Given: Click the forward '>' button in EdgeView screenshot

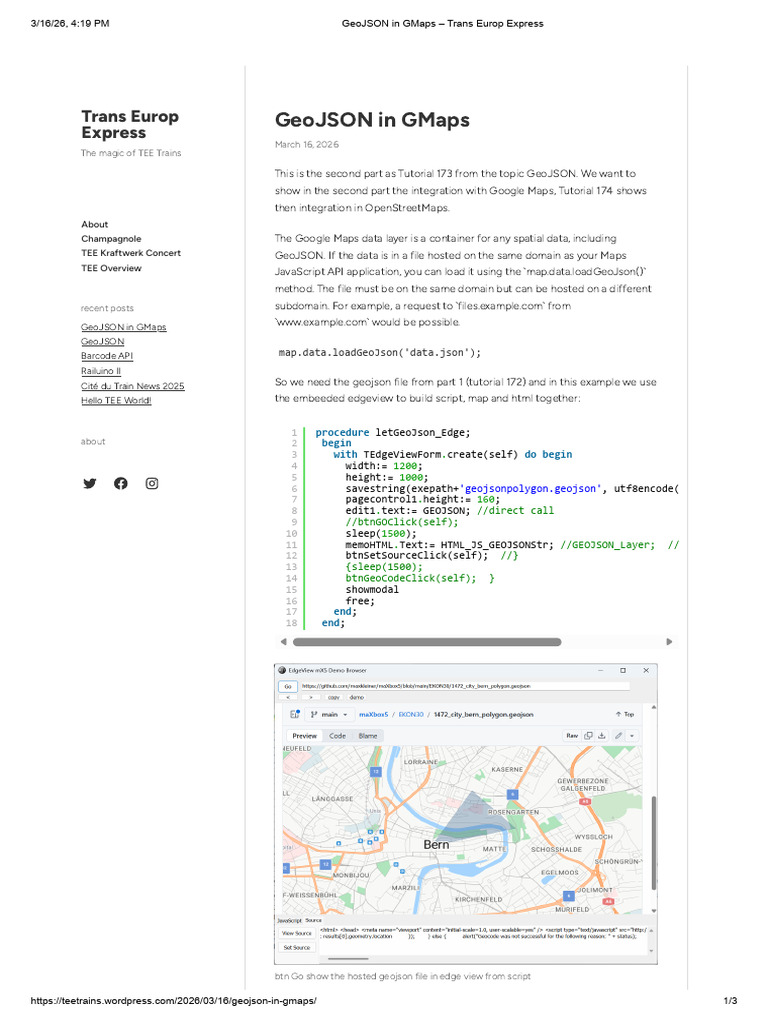Looking at the screenshot, I should tap(311, 697).
